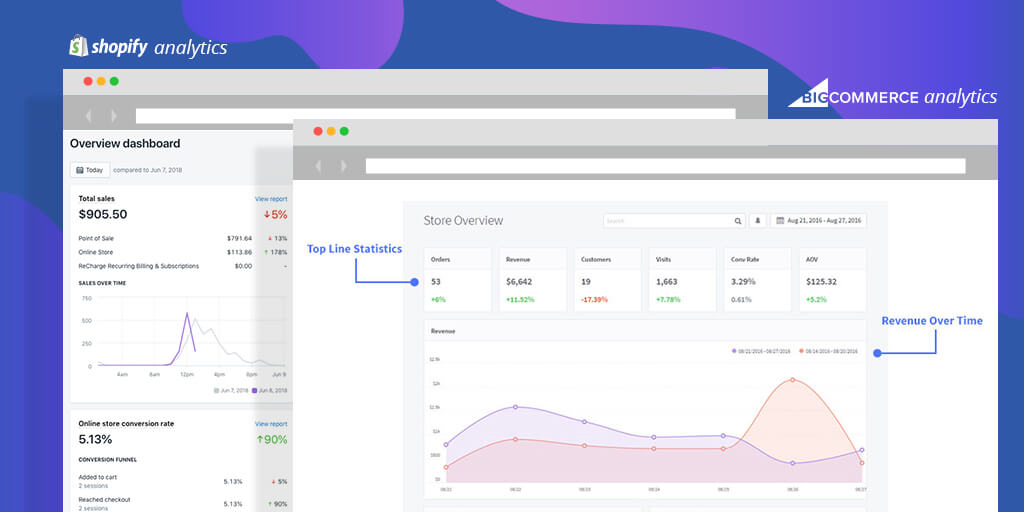Select the ReCharge Recurring Billing & Subscriptions row
Viewport: 1024px width, 512px height.
tap(183, 266)
